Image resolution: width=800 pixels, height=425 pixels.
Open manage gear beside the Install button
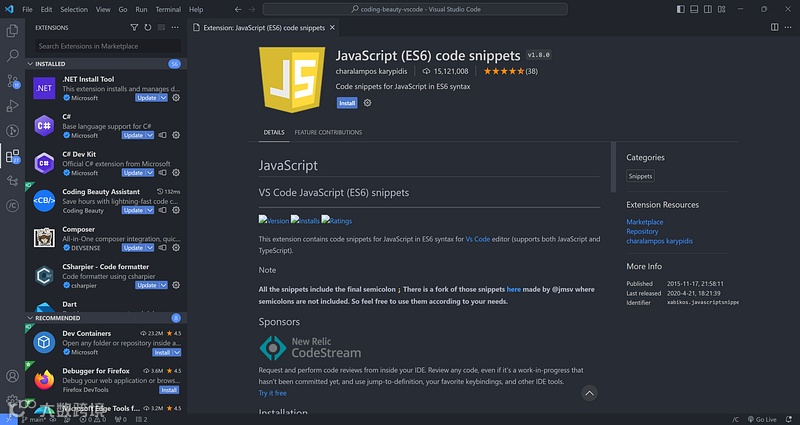(367, 103)
